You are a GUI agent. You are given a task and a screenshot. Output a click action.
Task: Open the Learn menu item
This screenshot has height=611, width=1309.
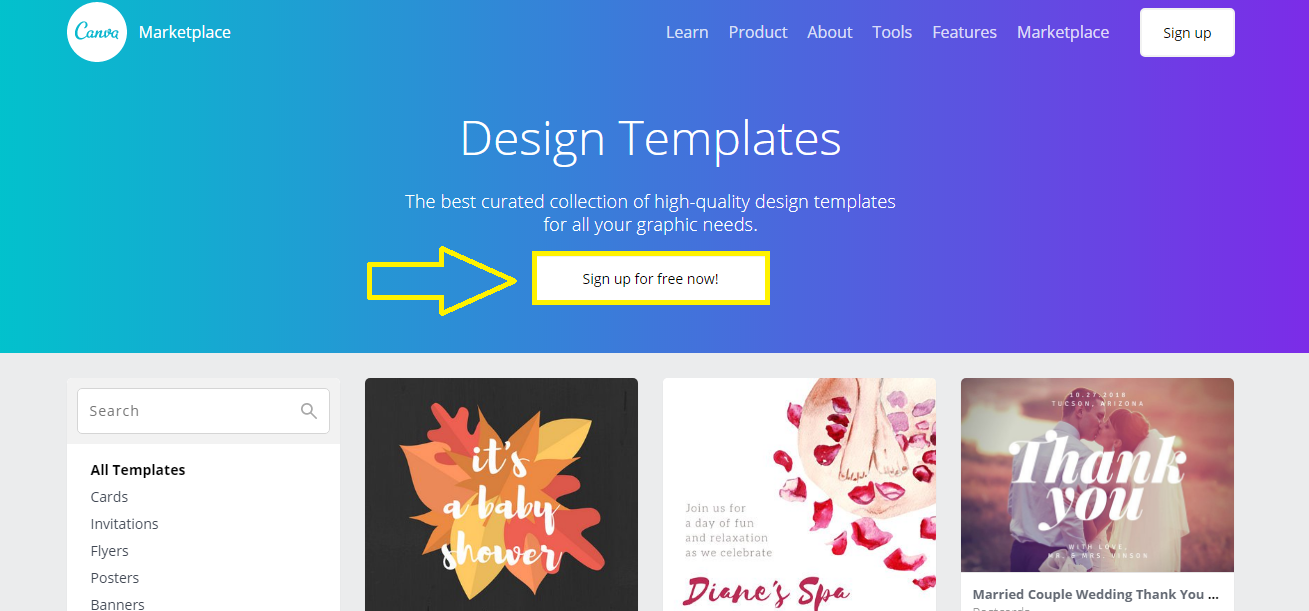(687, 32)
